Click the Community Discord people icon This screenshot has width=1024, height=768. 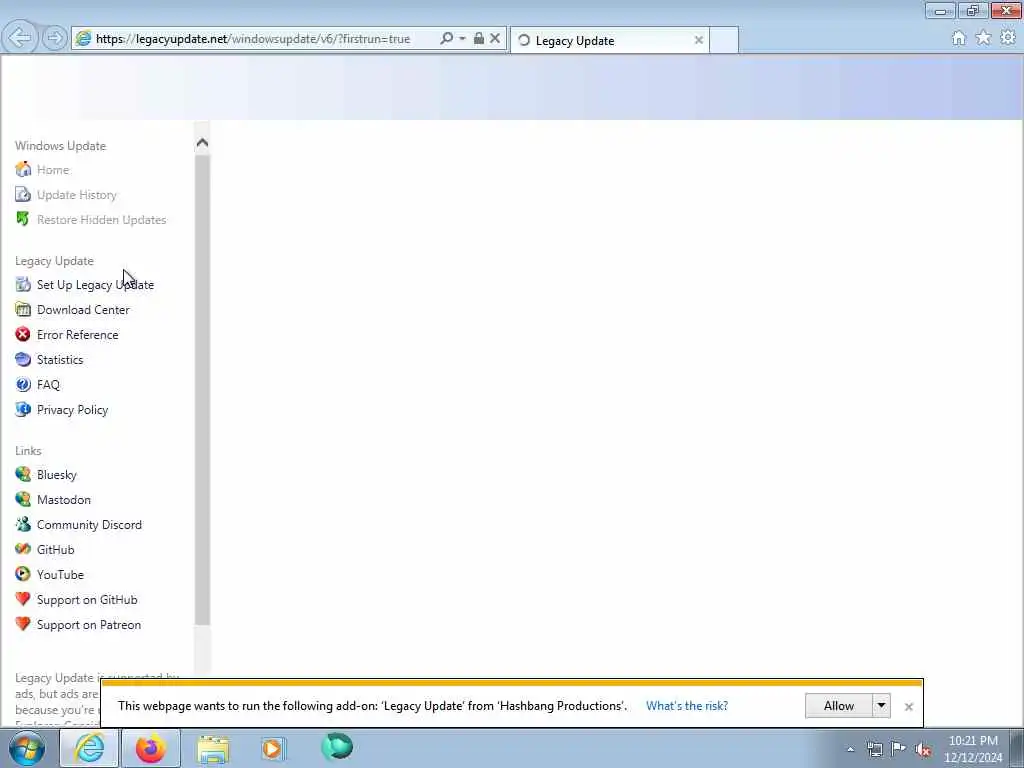pyautogui.click(x=23, y=524)
